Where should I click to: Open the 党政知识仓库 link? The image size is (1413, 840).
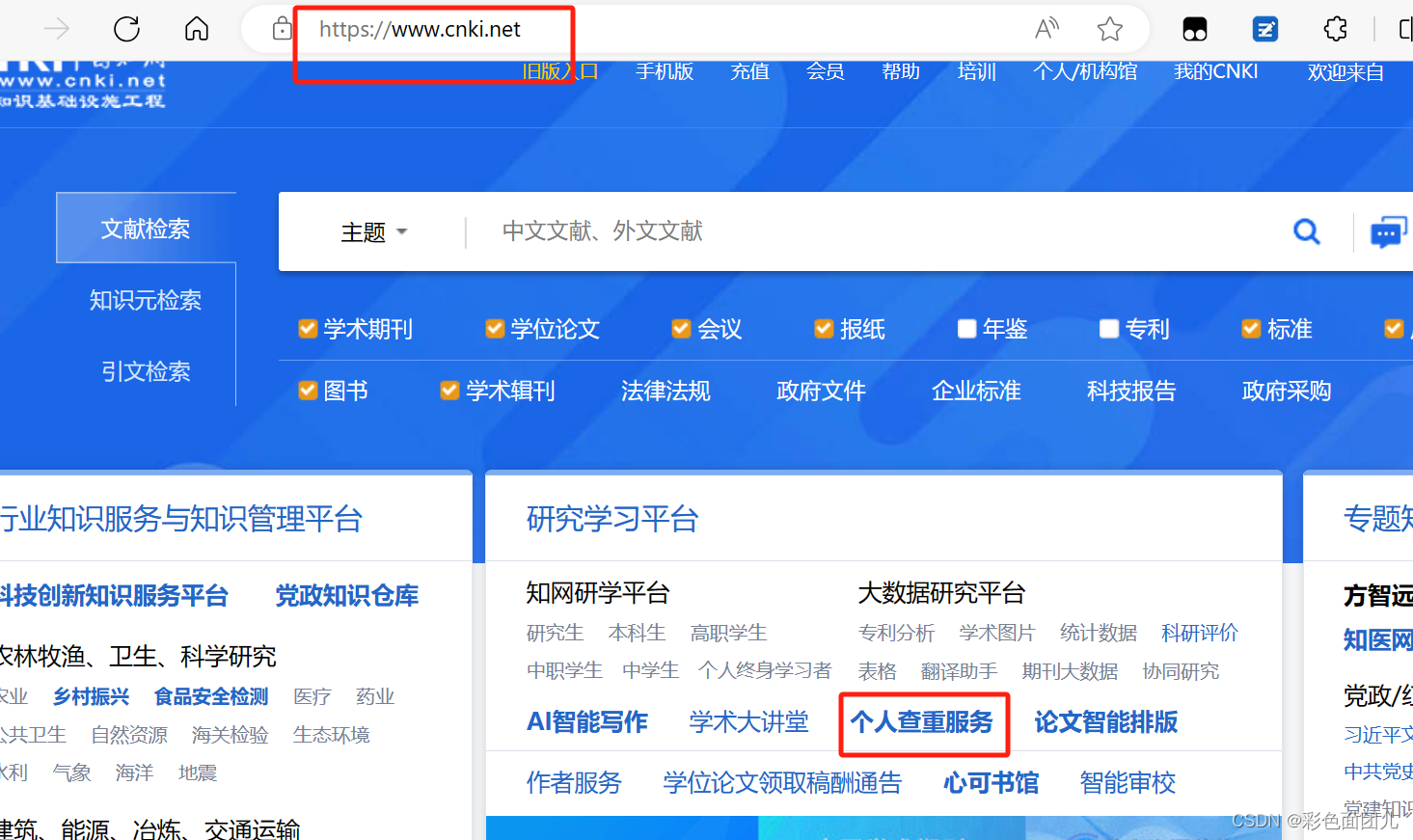pyautogui.click(x=347, y=596)
